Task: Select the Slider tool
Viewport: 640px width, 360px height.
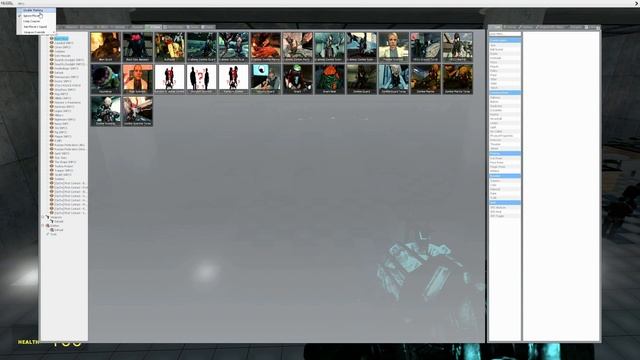Action: 505,79
